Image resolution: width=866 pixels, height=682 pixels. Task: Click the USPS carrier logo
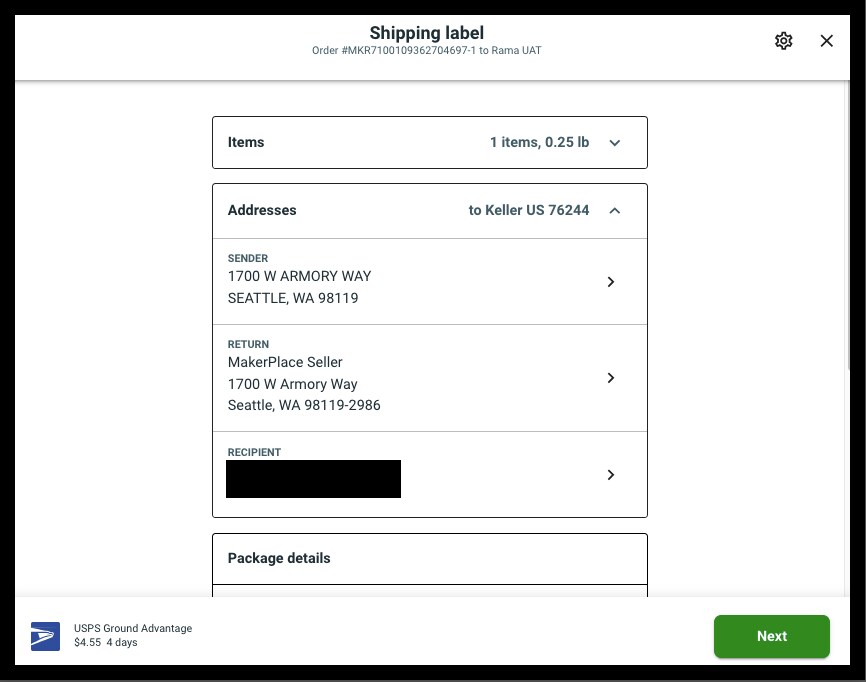[44, 636]
